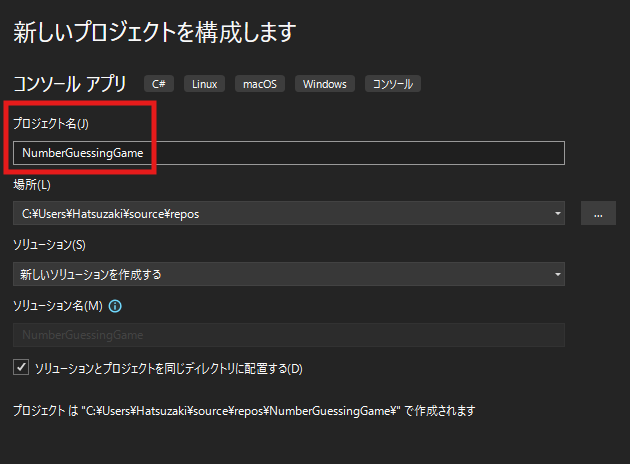The height and width of the screenshot is (464, 630).
Task: Click the location path C:¥Users¥Hatsuzaki¥source¥repos
Action: click(110, 214)
